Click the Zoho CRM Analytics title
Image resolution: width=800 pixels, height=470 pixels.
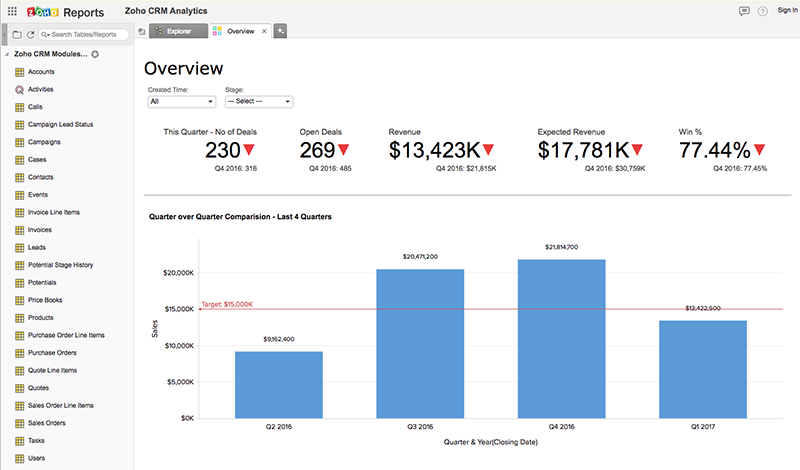tap(166, 11)
